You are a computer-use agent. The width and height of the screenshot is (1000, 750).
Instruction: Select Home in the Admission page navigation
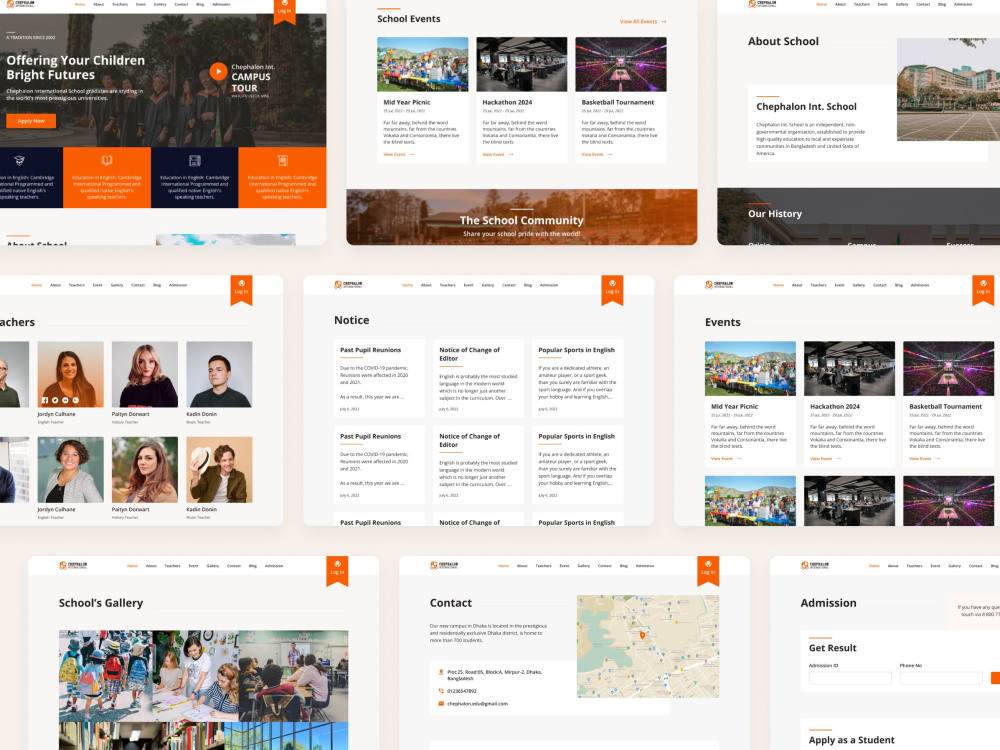tap(874, 566)
